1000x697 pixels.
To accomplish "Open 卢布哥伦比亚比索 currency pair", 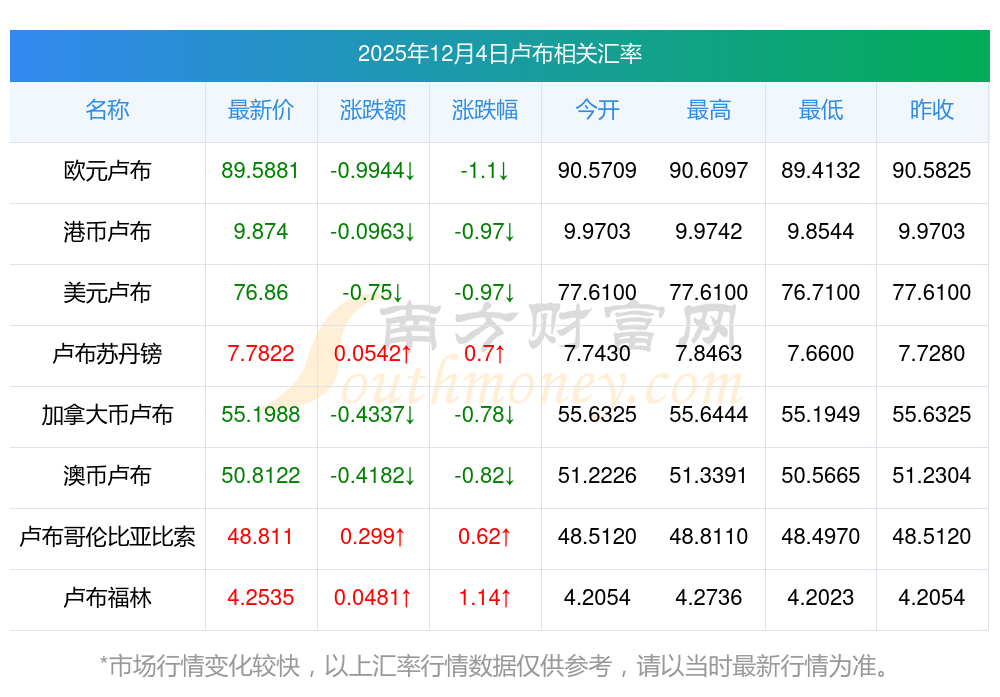I will click(x=107, y=537).
